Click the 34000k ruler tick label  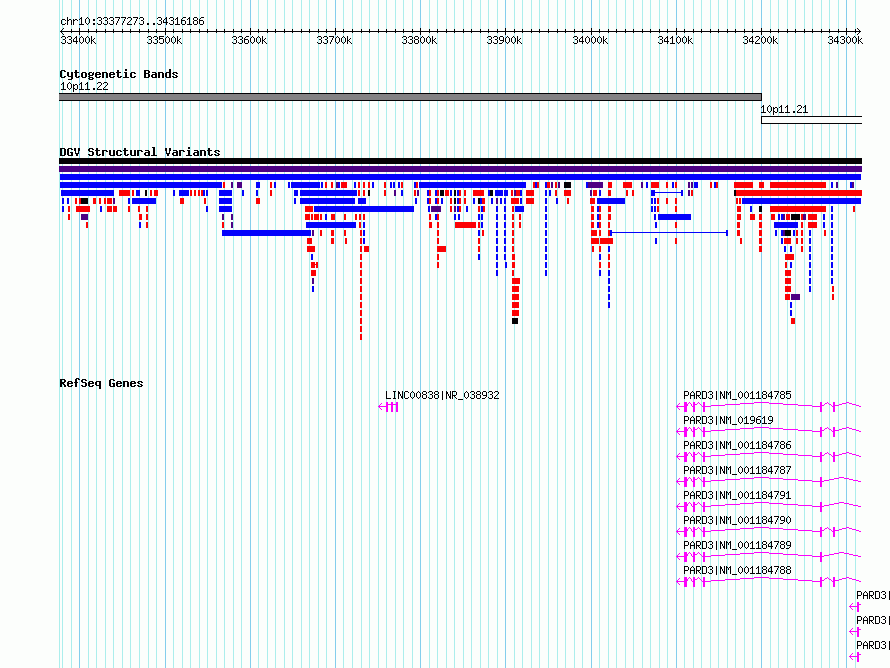[590, 40]
